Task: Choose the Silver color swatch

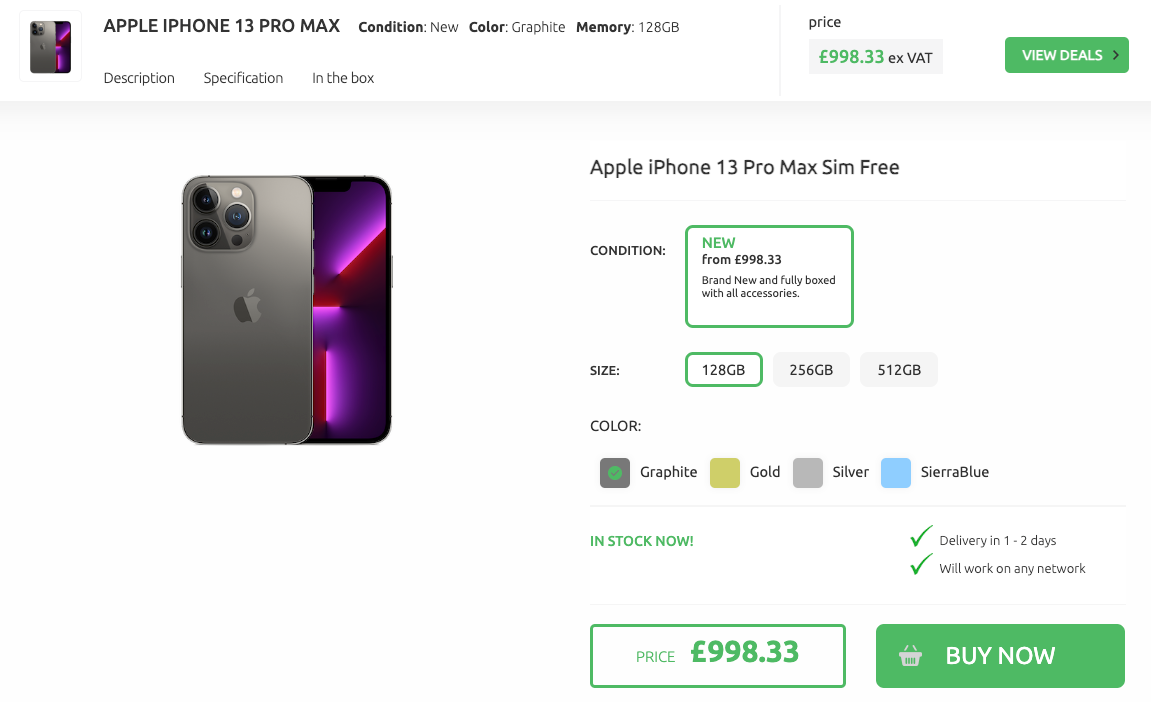Action: pyautogui.click(x=808, y=472)
